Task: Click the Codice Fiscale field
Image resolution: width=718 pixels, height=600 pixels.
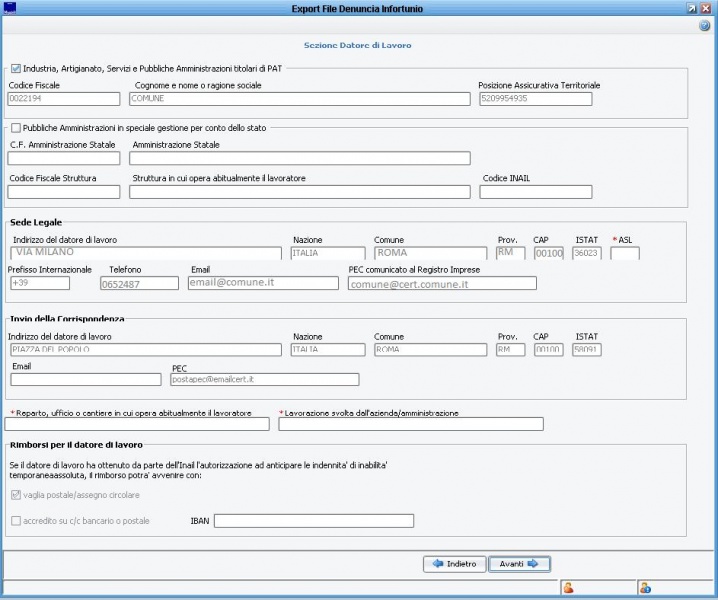Action: pyautogui.click(x=64, y=98)
